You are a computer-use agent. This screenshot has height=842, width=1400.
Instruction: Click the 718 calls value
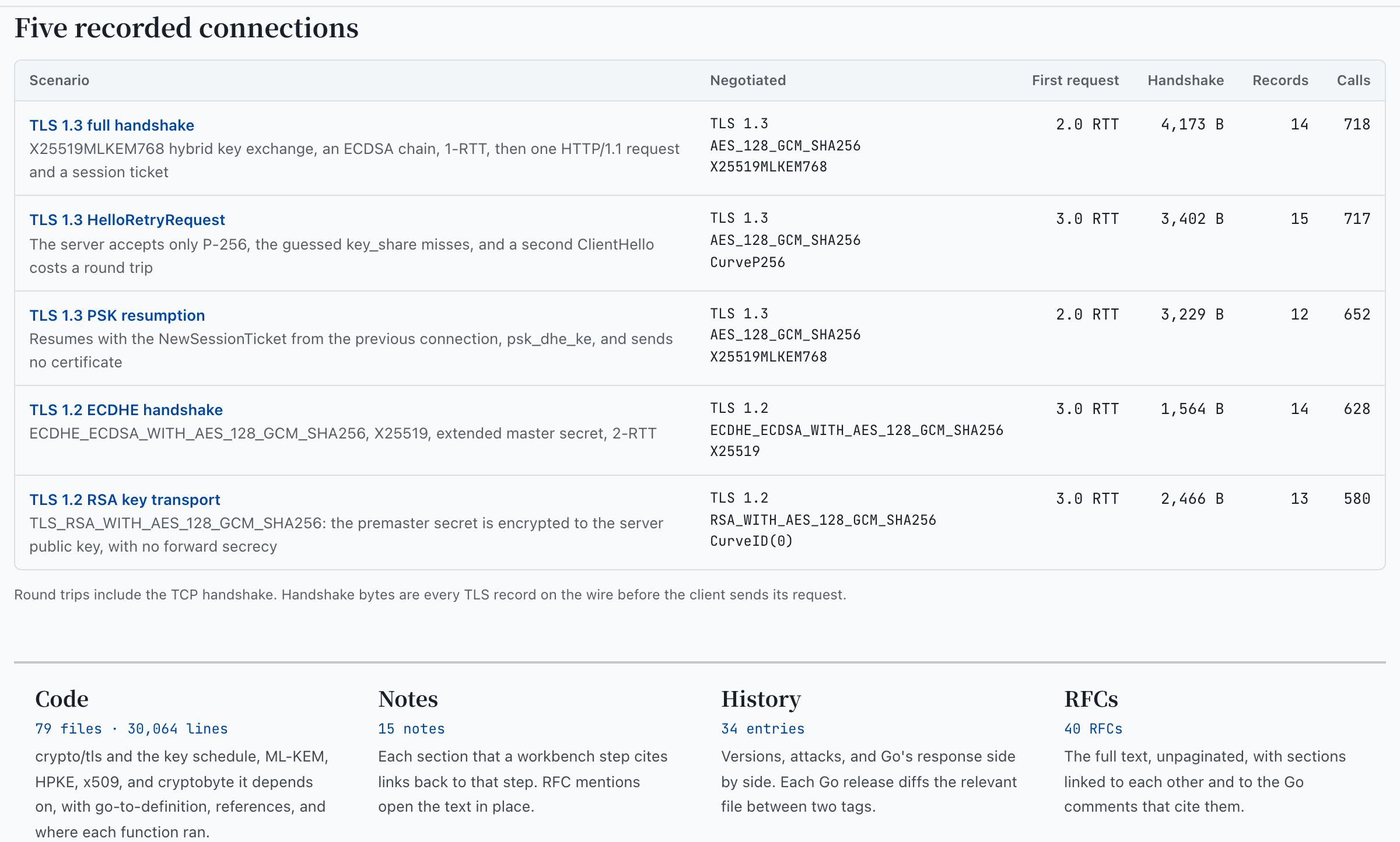pyautogui.click(x=1357, y=124)
